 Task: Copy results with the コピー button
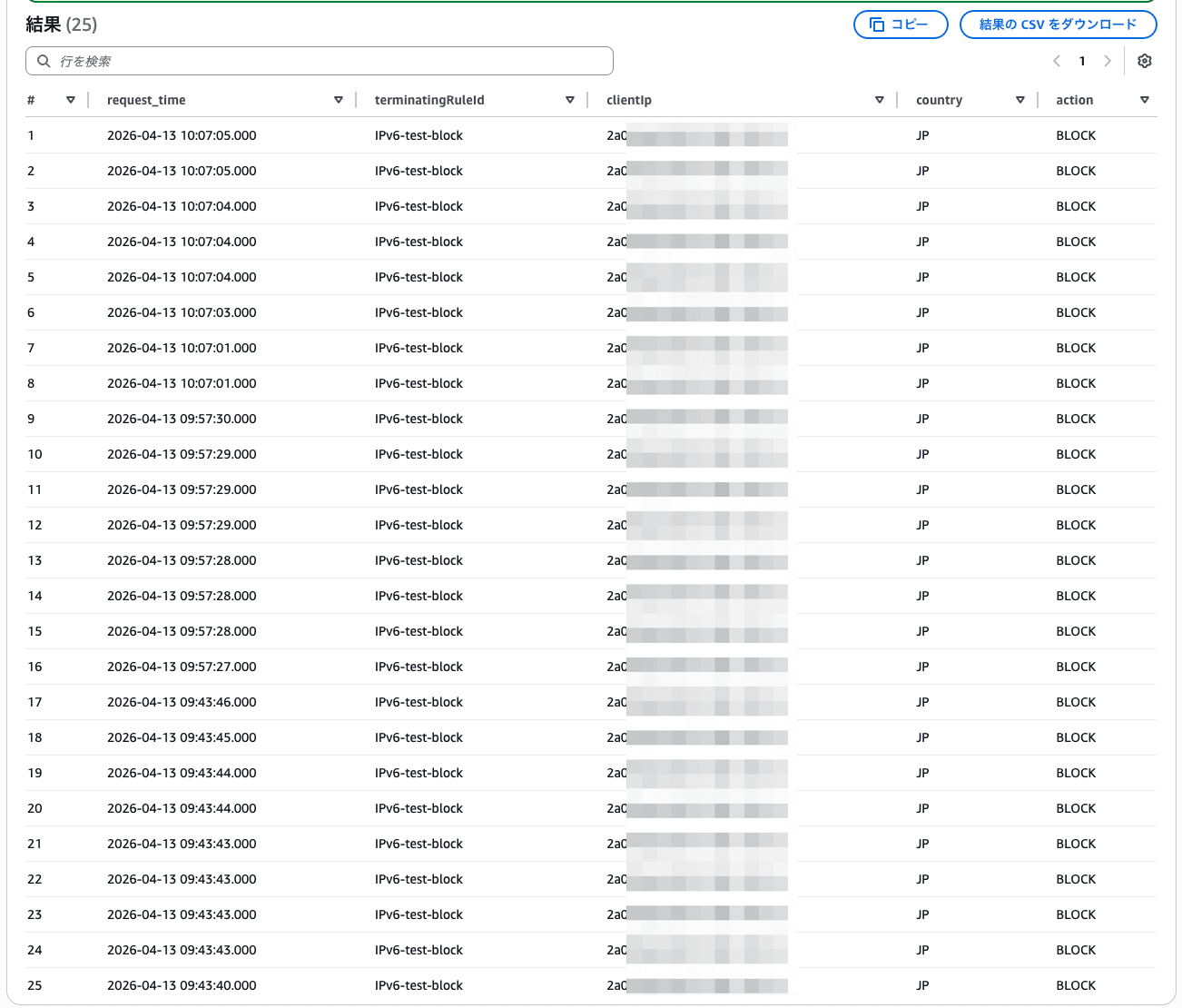tap(901, 25)
